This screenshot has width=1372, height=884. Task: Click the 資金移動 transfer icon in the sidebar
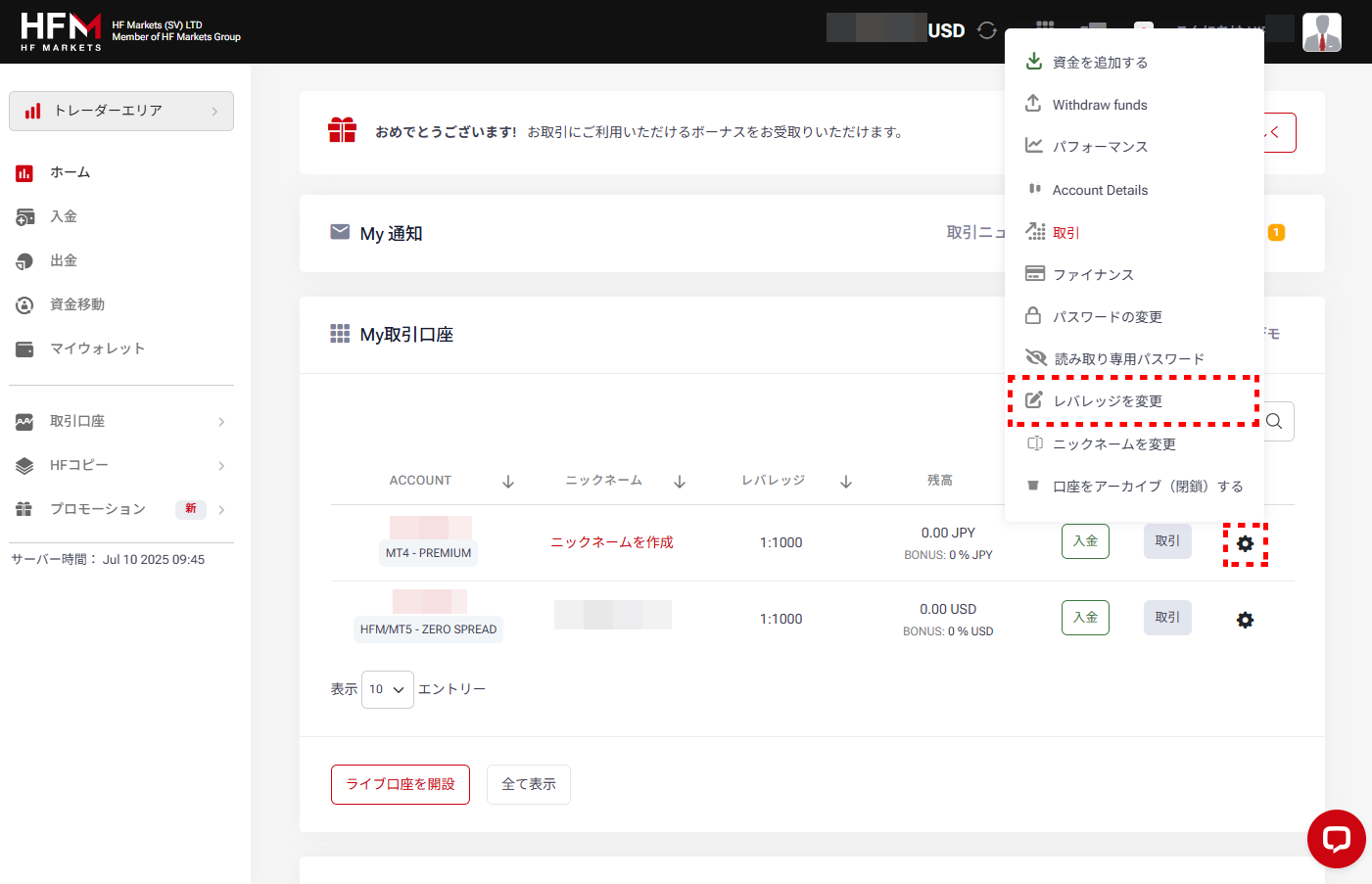pos(24,305)
